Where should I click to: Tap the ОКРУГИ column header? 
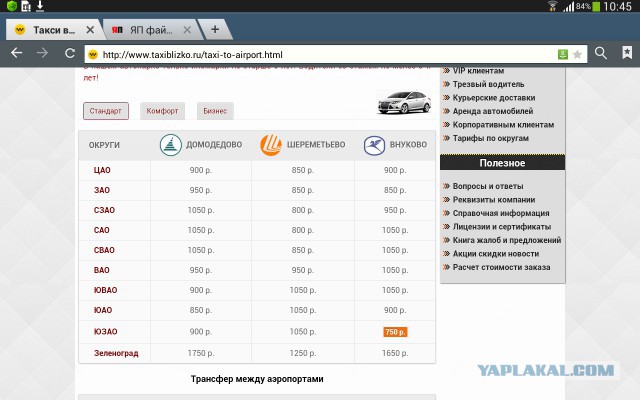click(104, 145)
